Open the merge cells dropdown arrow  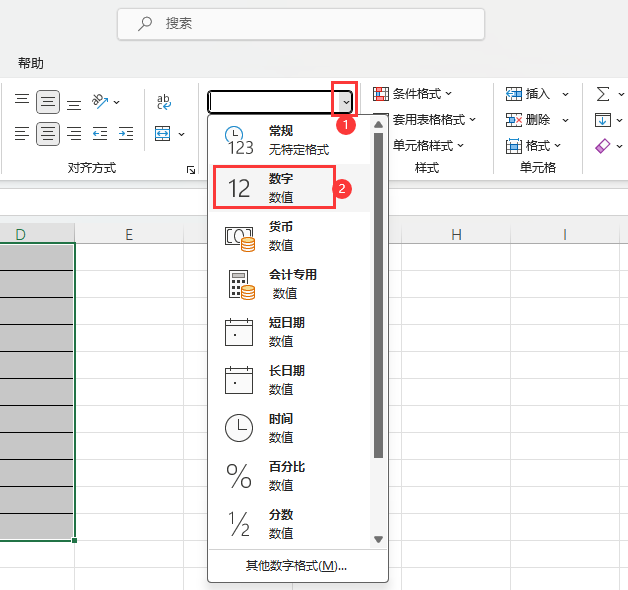click(181, 134)
